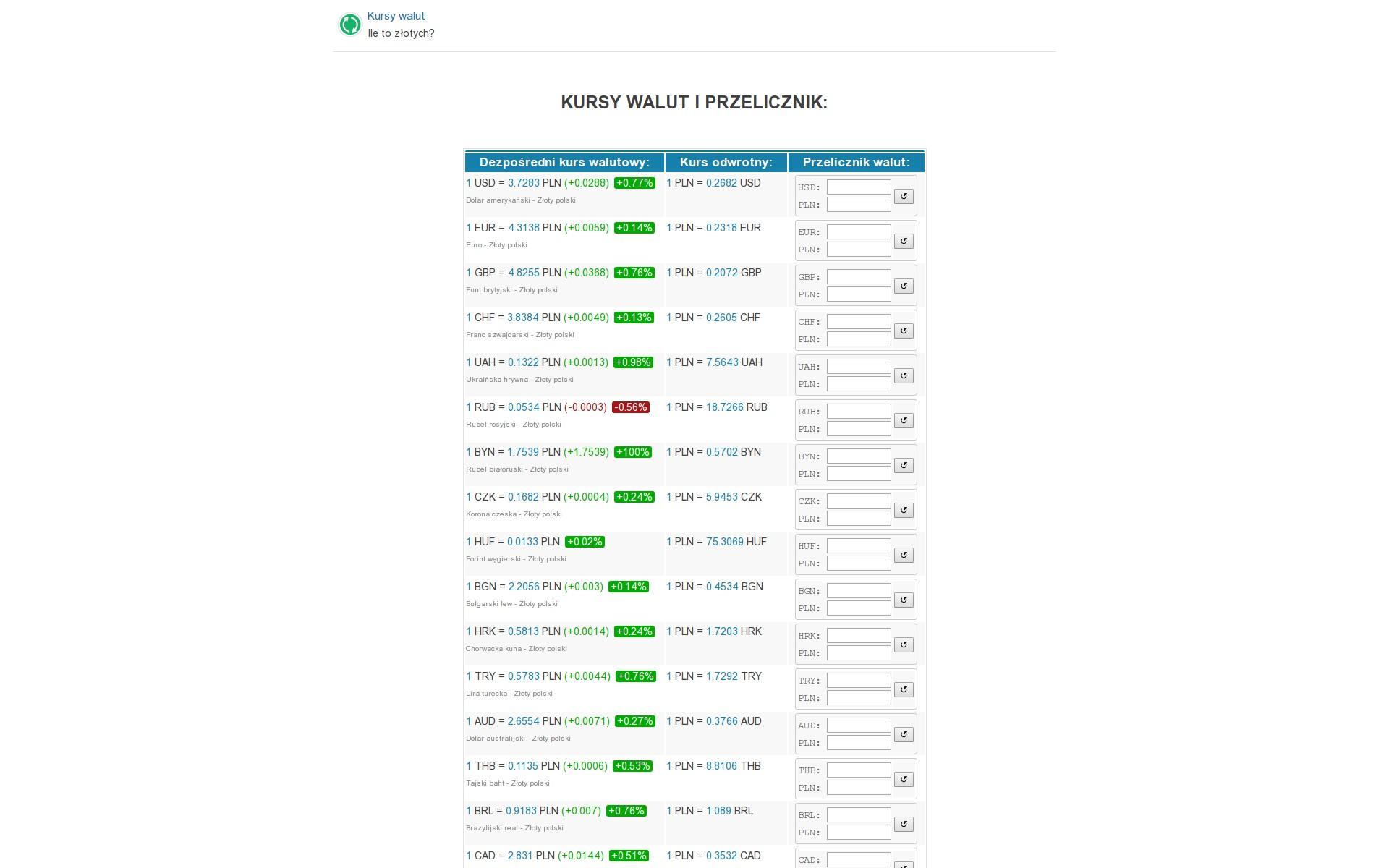Focus the UAH amount input field

click(x=859, y=367)
